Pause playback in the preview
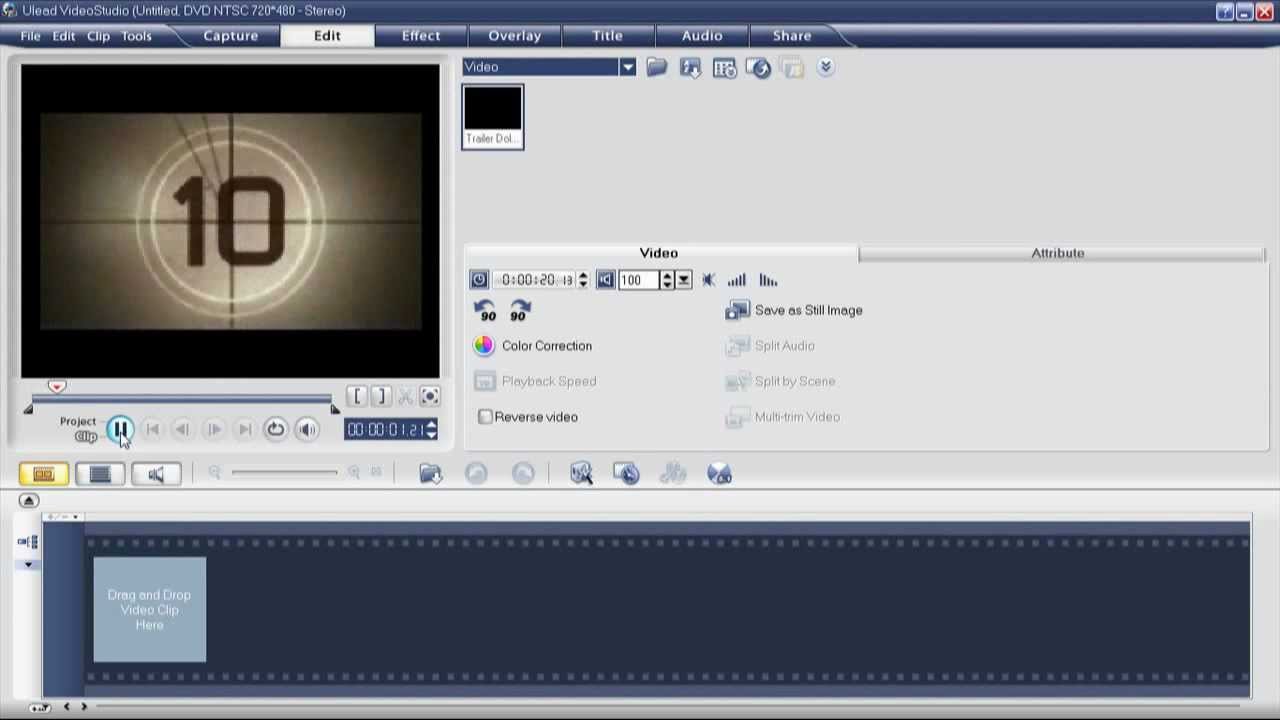1280x720 pixels. 119,429
